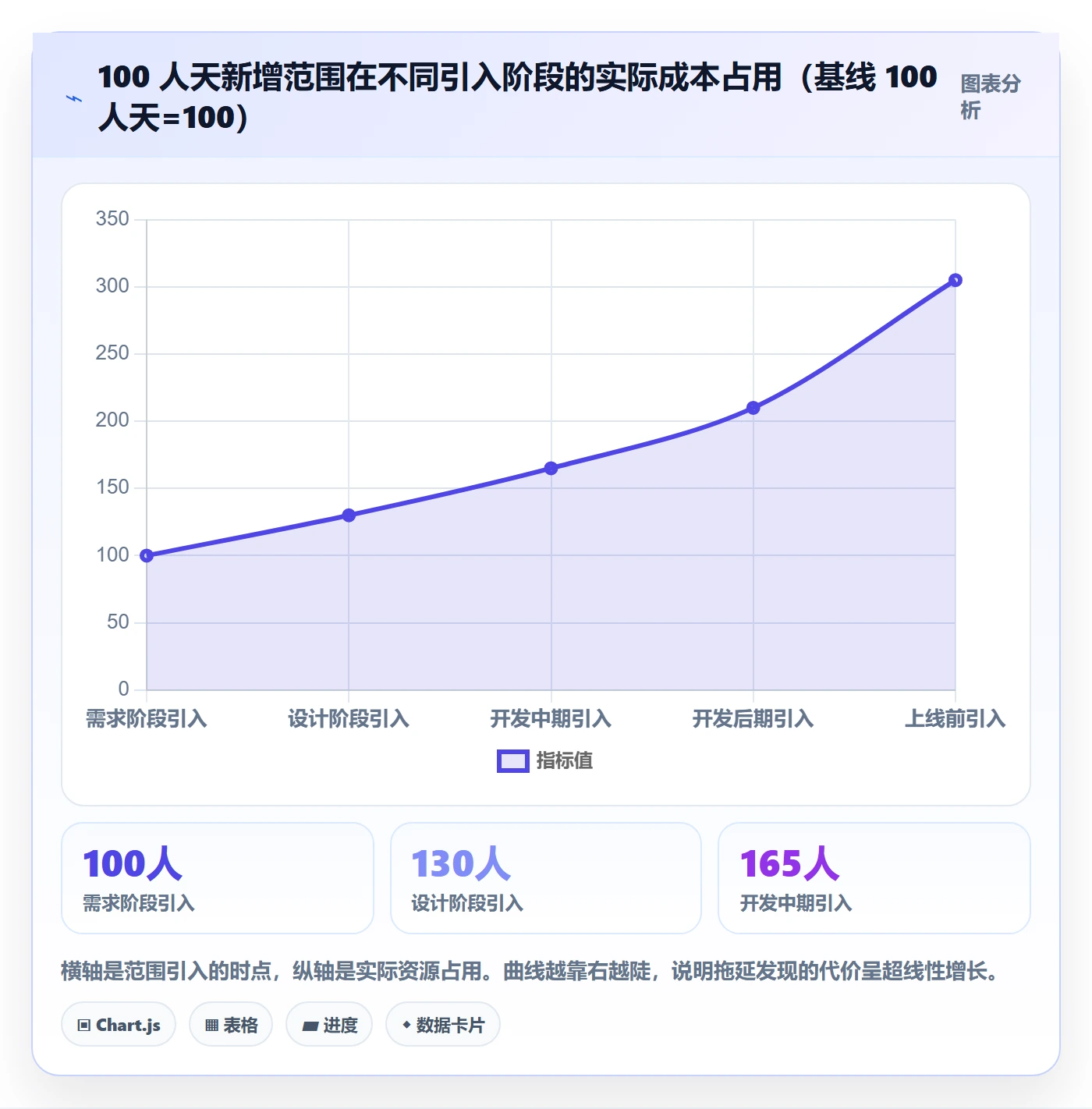1092x1109 pixels.
Task: Click the x-axis label 开发后期引入
Action: (x=753, y=718)
